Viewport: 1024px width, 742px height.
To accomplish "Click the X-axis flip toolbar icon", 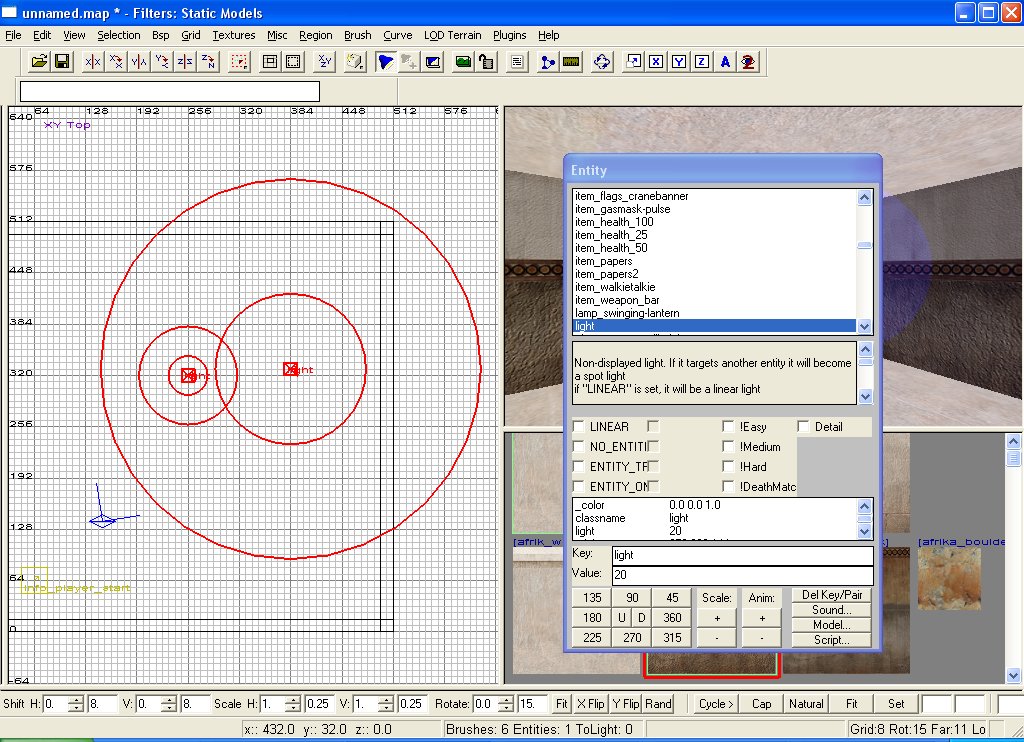I will coord(93,62).
